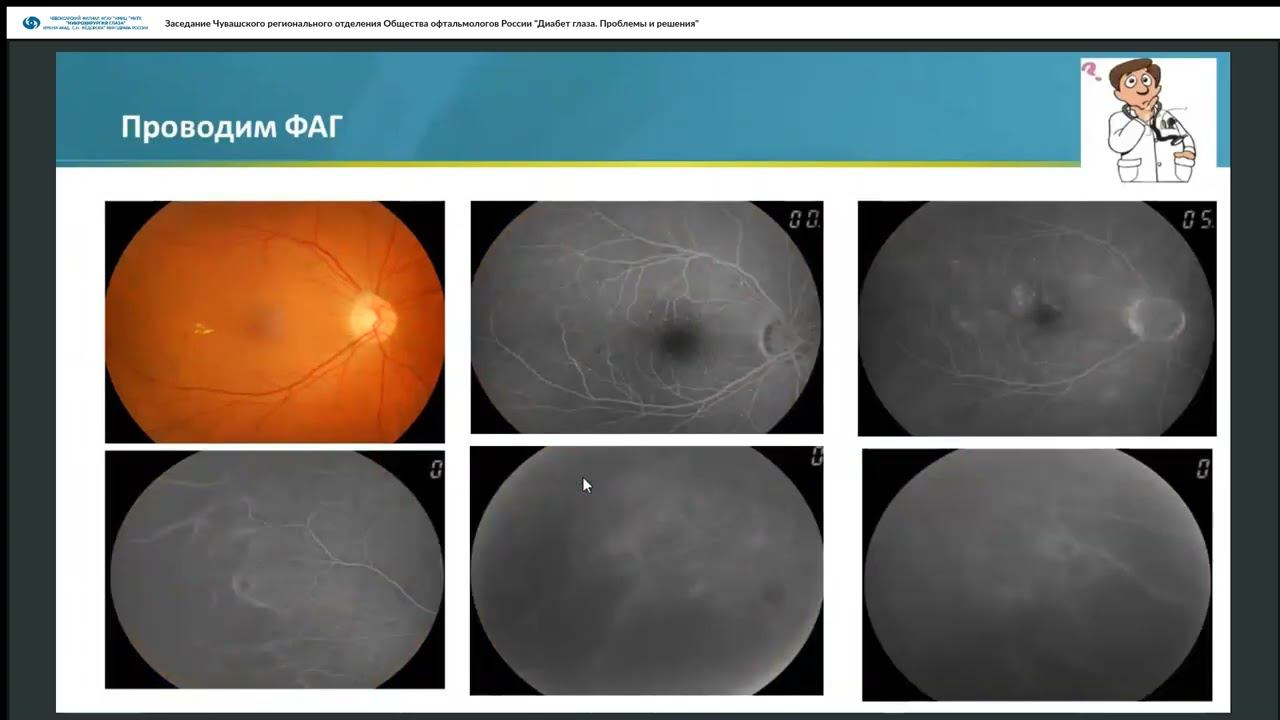Click the "05." timestamp on the angiogram
1280x720 pixels.
[x=1198, y=220]
